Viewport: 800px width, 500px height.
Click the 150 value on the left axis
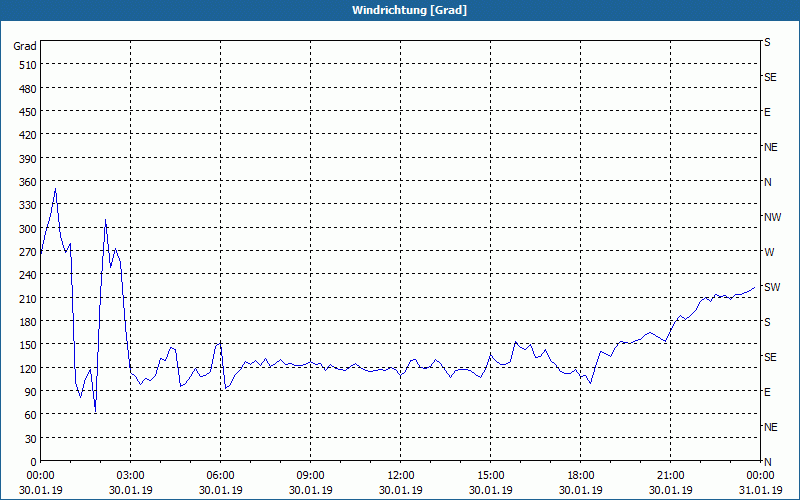[28, 346]
